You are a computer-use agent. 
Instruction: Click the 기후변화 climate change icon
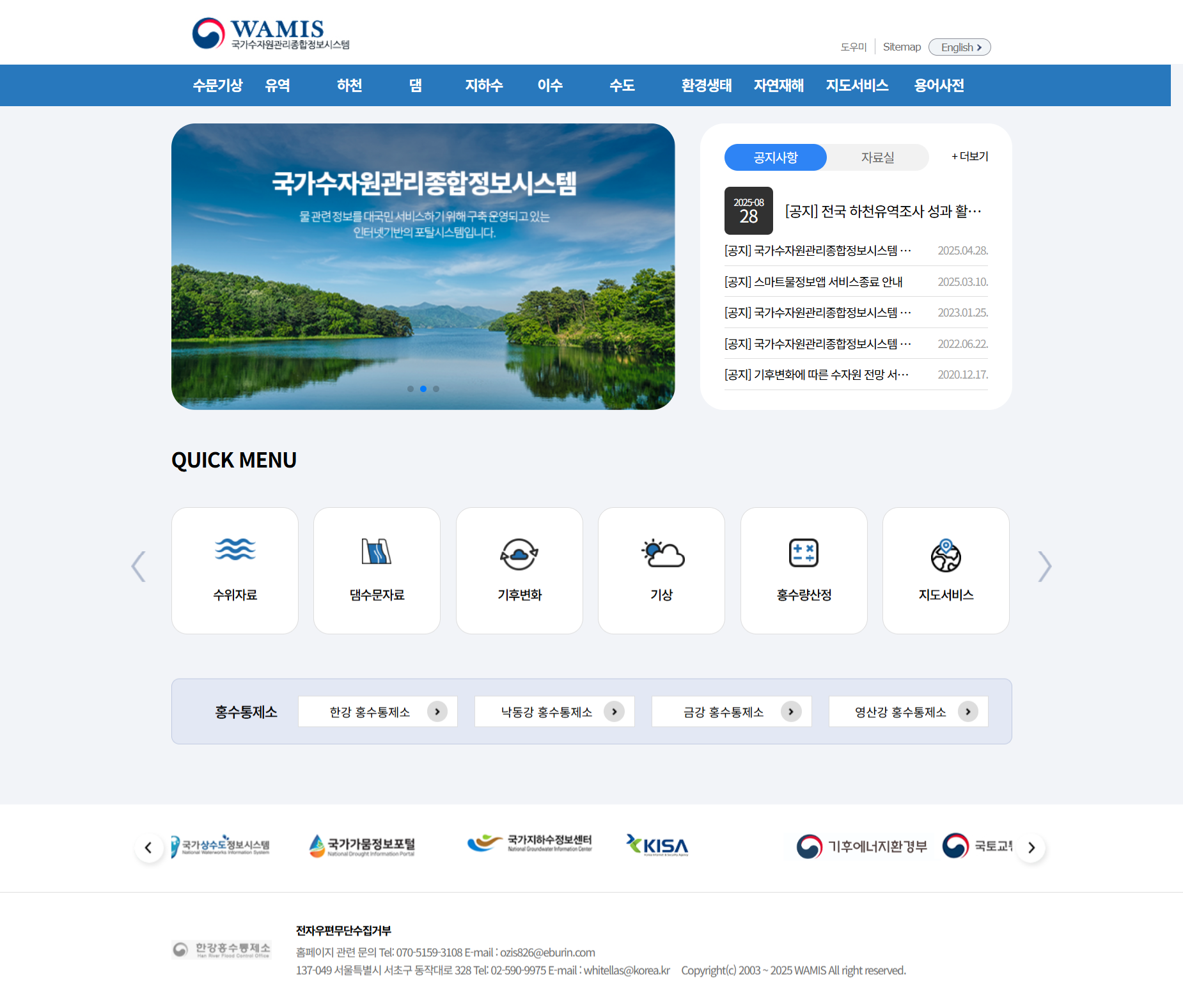click(519, 553)
